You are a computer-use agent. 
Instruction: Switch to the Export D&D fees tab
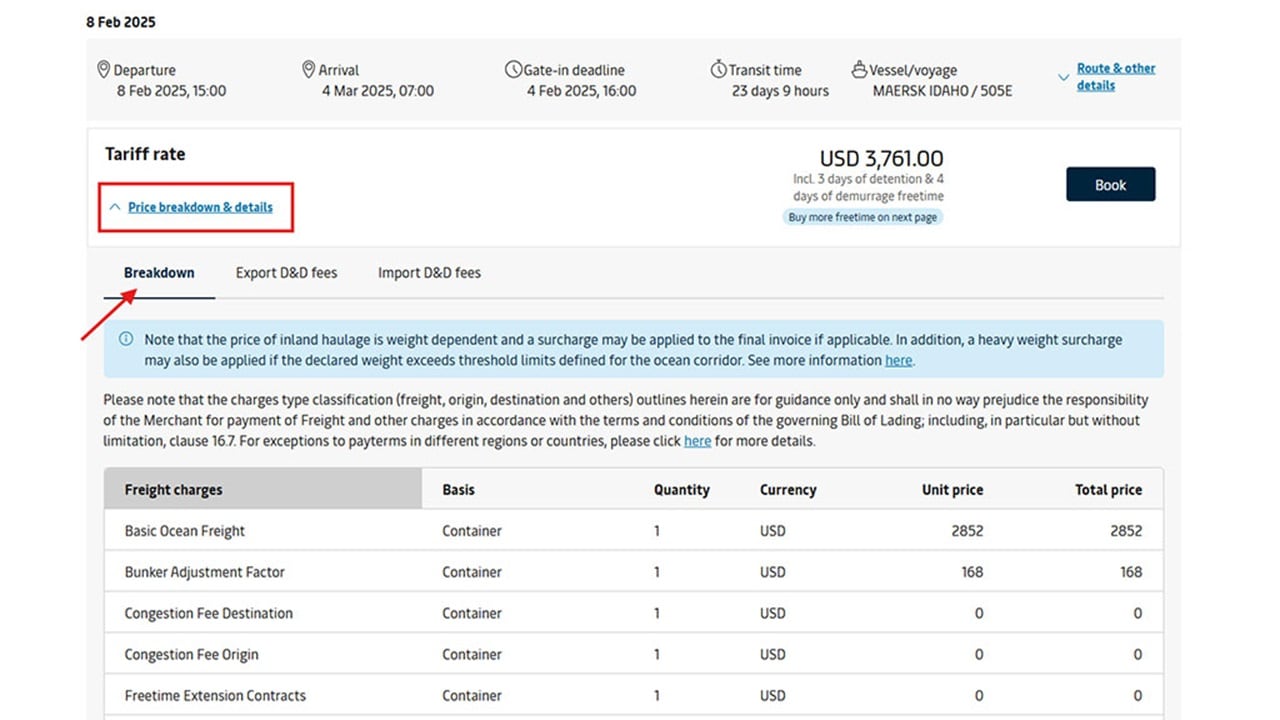[x=286, y=272]
